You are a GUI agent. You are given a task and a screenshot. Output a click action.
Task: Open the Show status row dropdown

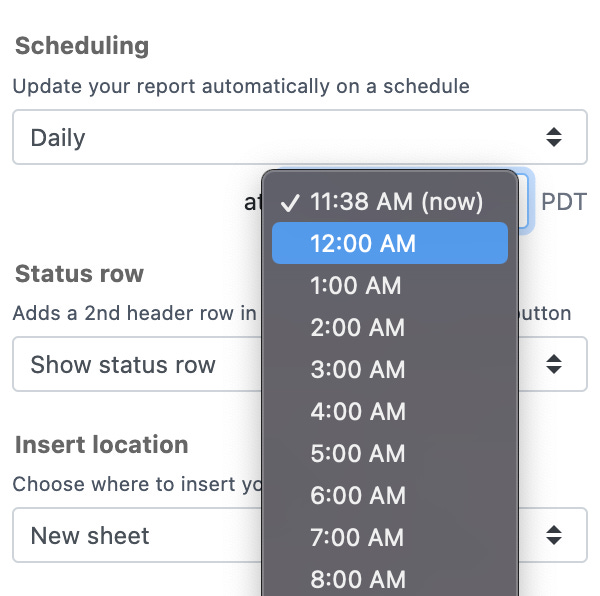(x=300, y=364)
